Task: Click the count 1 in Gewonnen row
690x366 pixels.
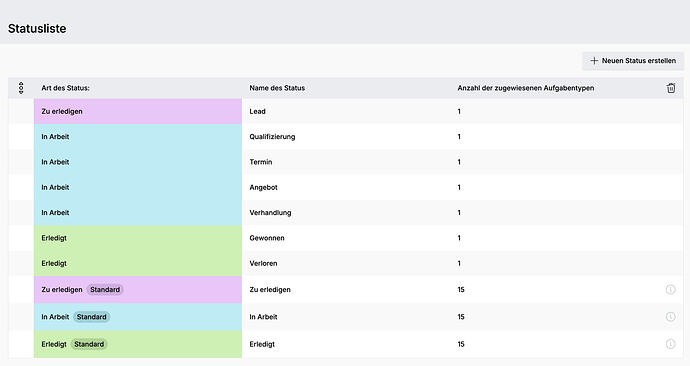Action: [x=459, y=238]
